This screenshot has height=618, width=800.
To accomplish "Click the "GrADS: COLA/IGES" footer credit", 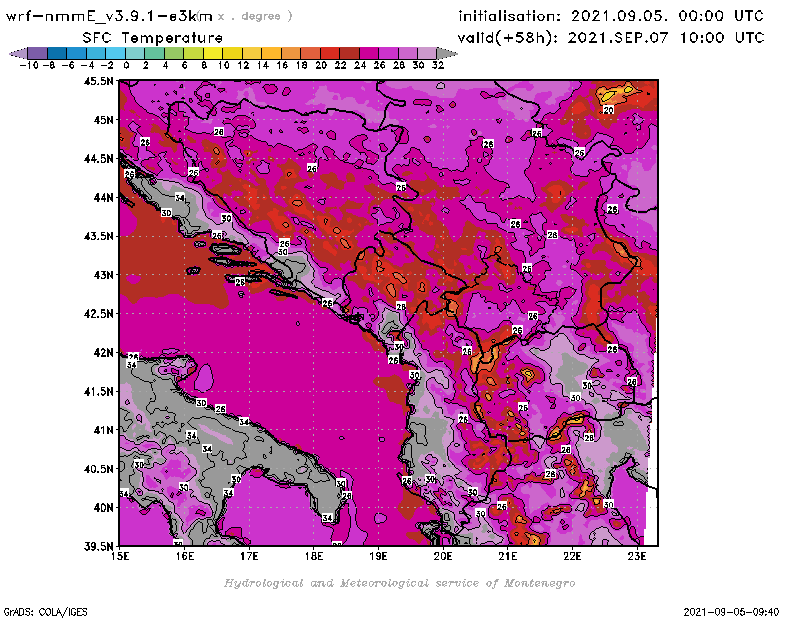I will point(45,612).
